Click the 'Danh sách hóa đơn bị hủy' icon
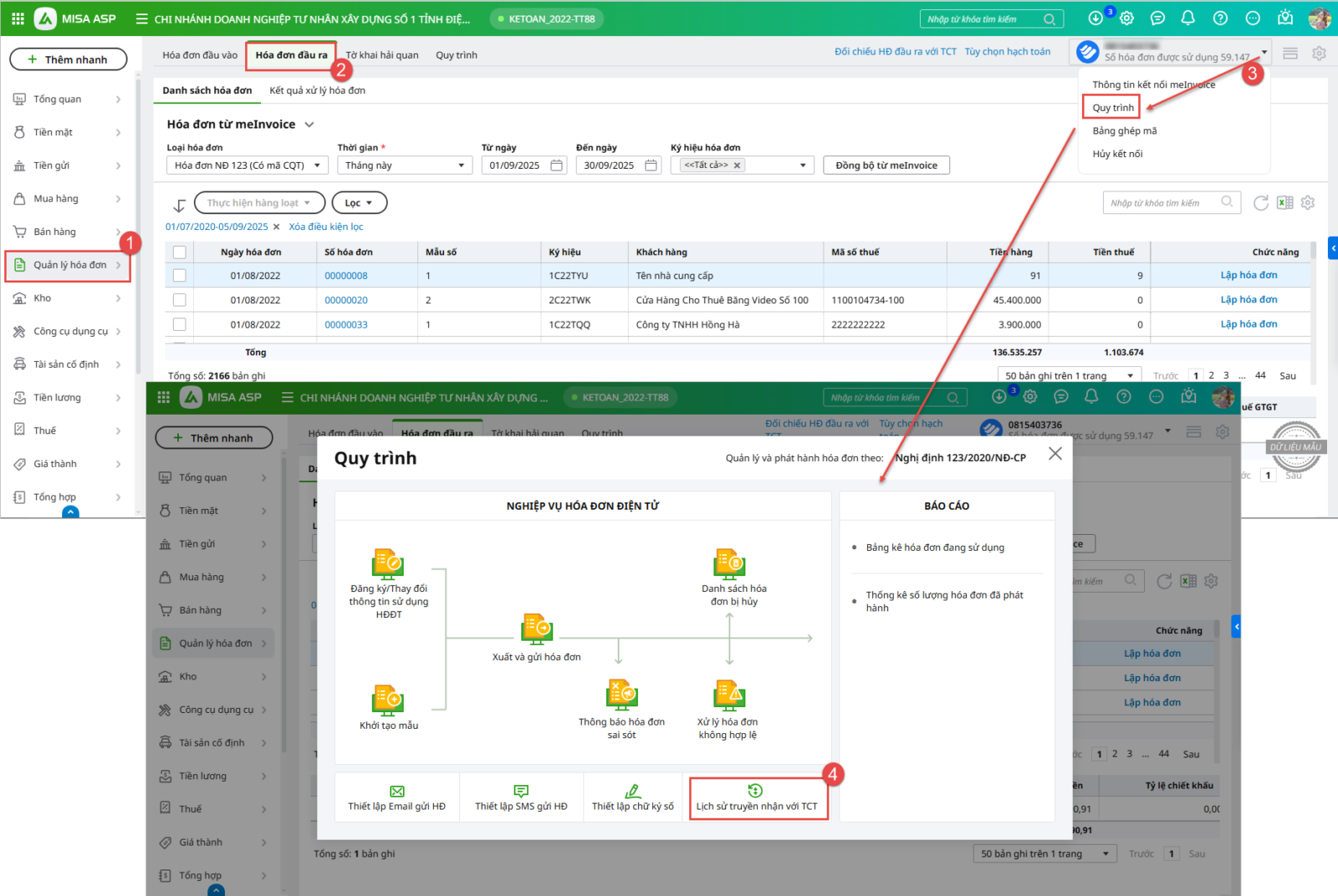 (729, 563)
